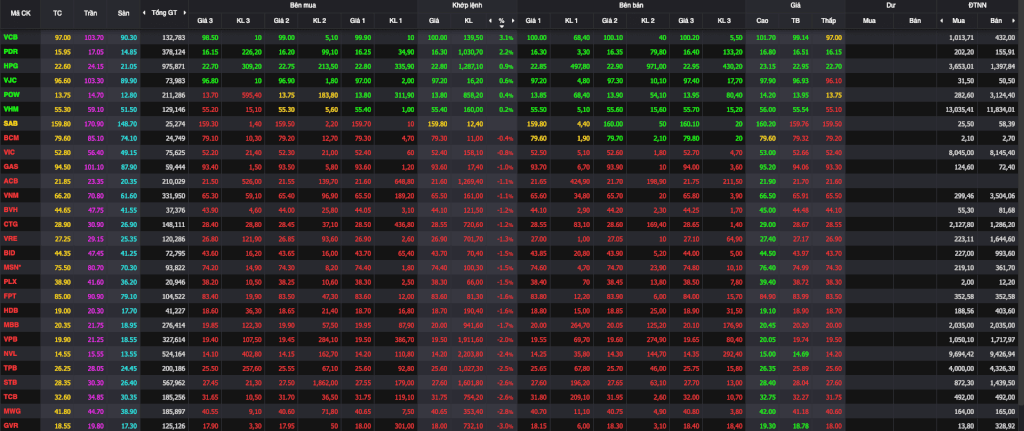Click left arrow beside the % column header
Image resolution: width=1024 pixels, height=431 pixels.
tap(492, 21)
